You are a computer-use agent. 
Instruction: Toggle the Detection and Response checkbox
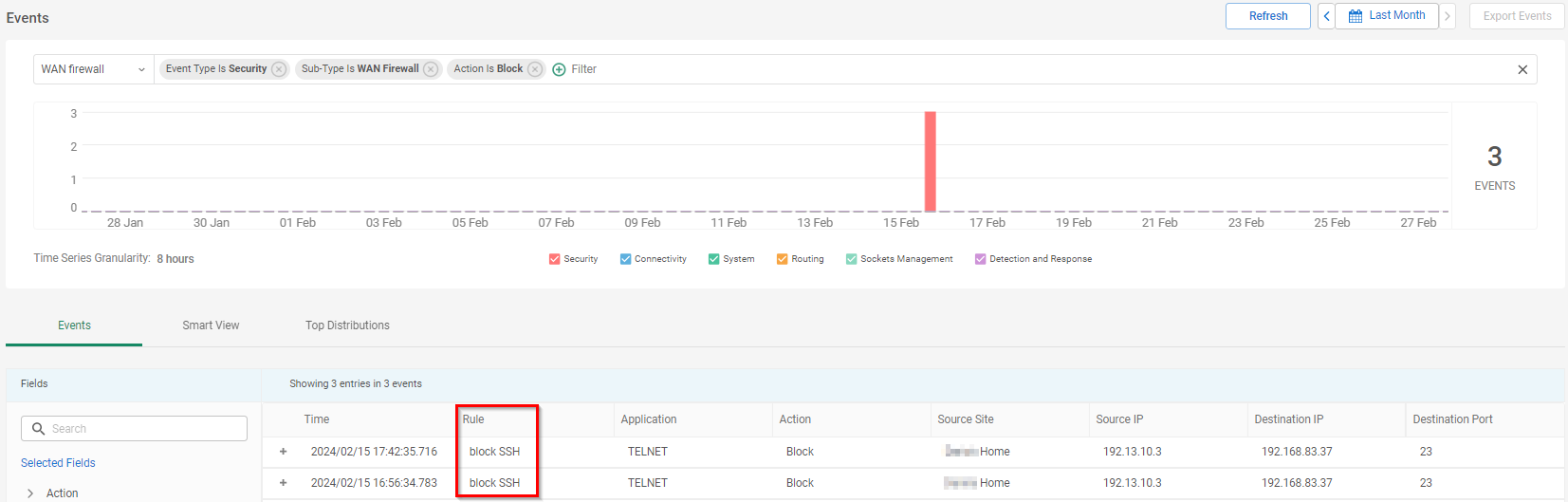980,259
